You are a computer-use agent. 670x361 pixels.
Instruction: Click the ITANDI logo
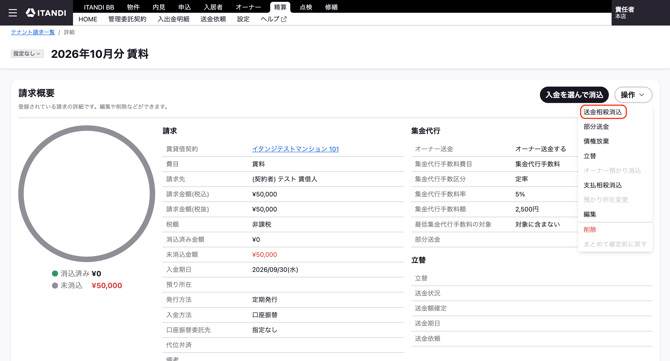46,13
